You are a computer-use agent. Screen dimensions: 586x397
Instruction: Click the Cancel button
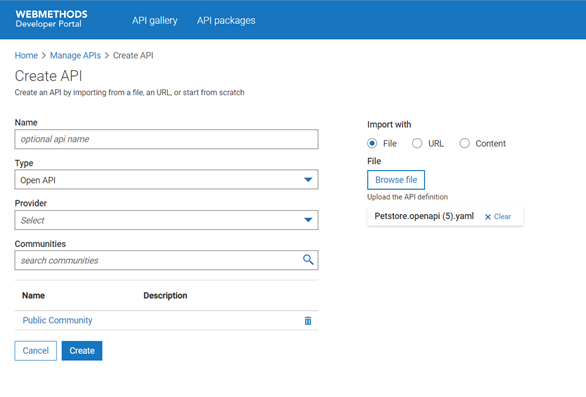tap(36, 351)
